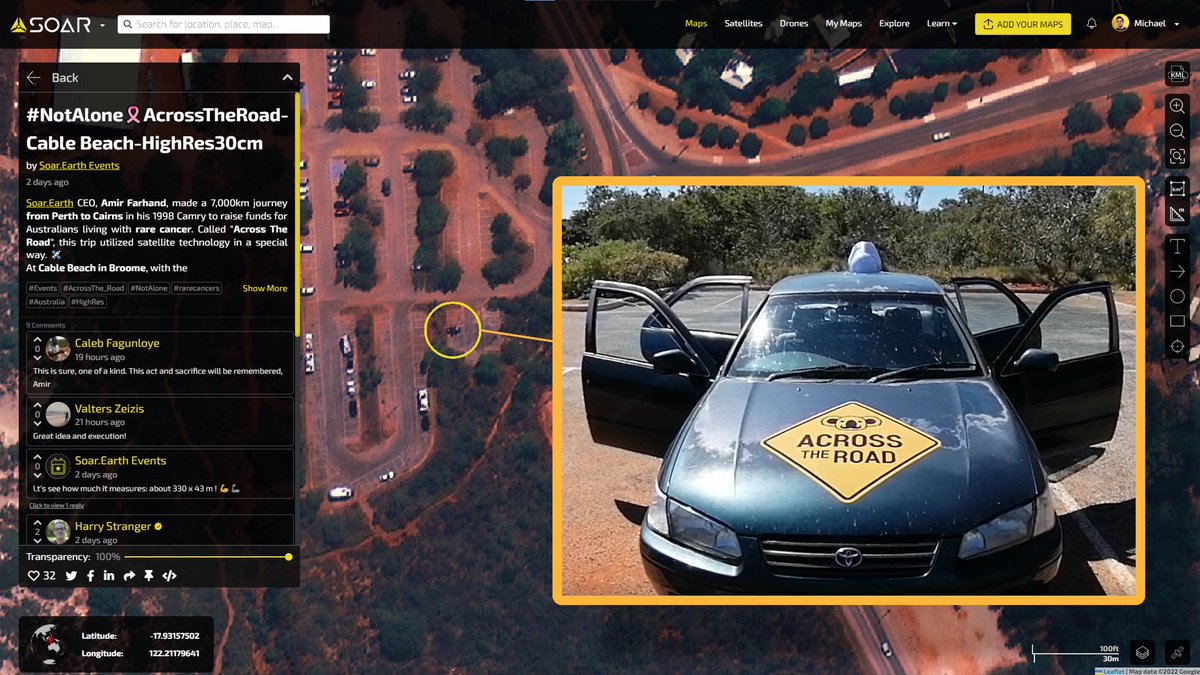Viewport: 1200px width, 675px height.
Task: Share the map on LinkedIn
Action: pos(109,576)
